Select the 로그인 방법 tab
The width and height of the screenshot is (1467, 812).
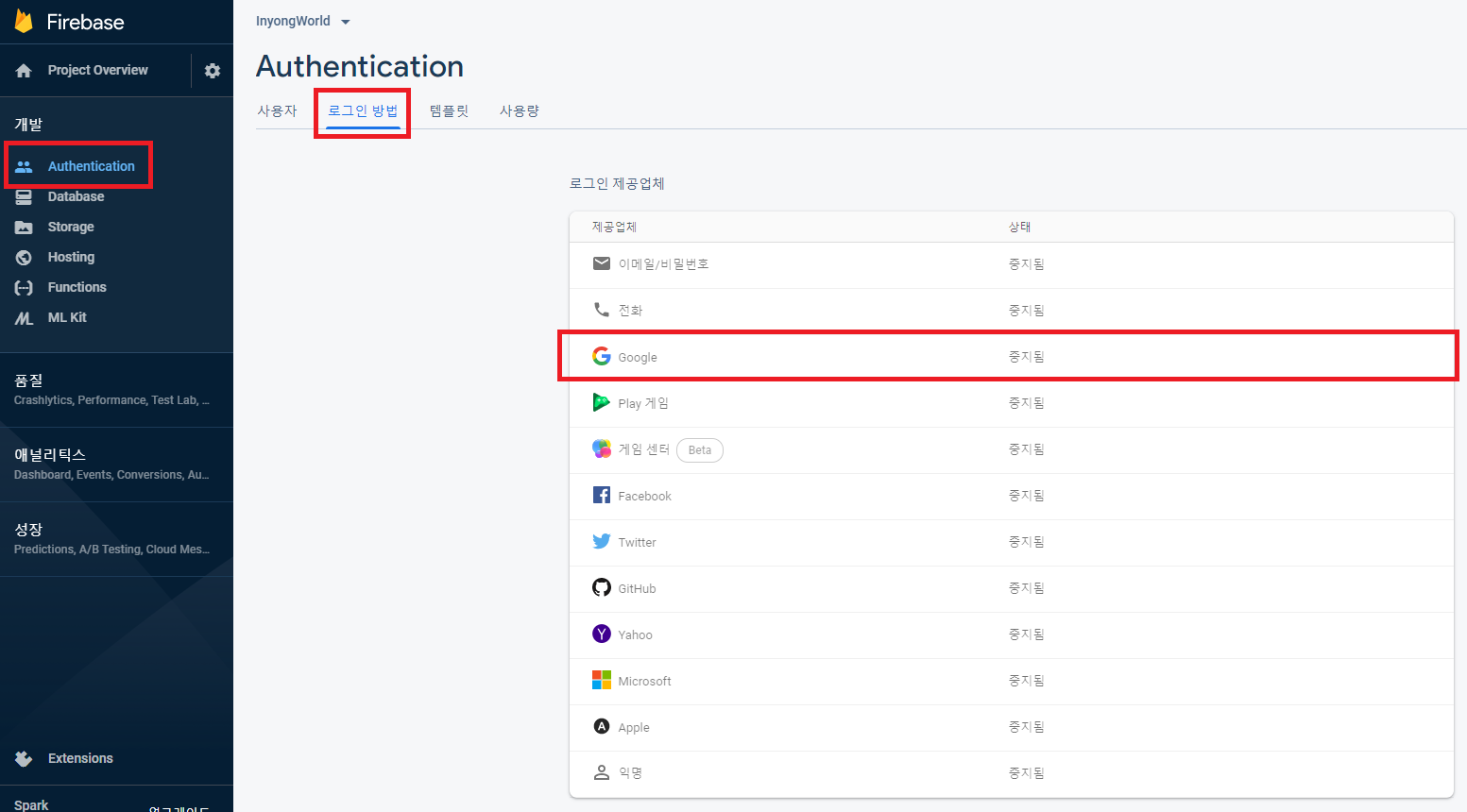click(x=363, y=110)
